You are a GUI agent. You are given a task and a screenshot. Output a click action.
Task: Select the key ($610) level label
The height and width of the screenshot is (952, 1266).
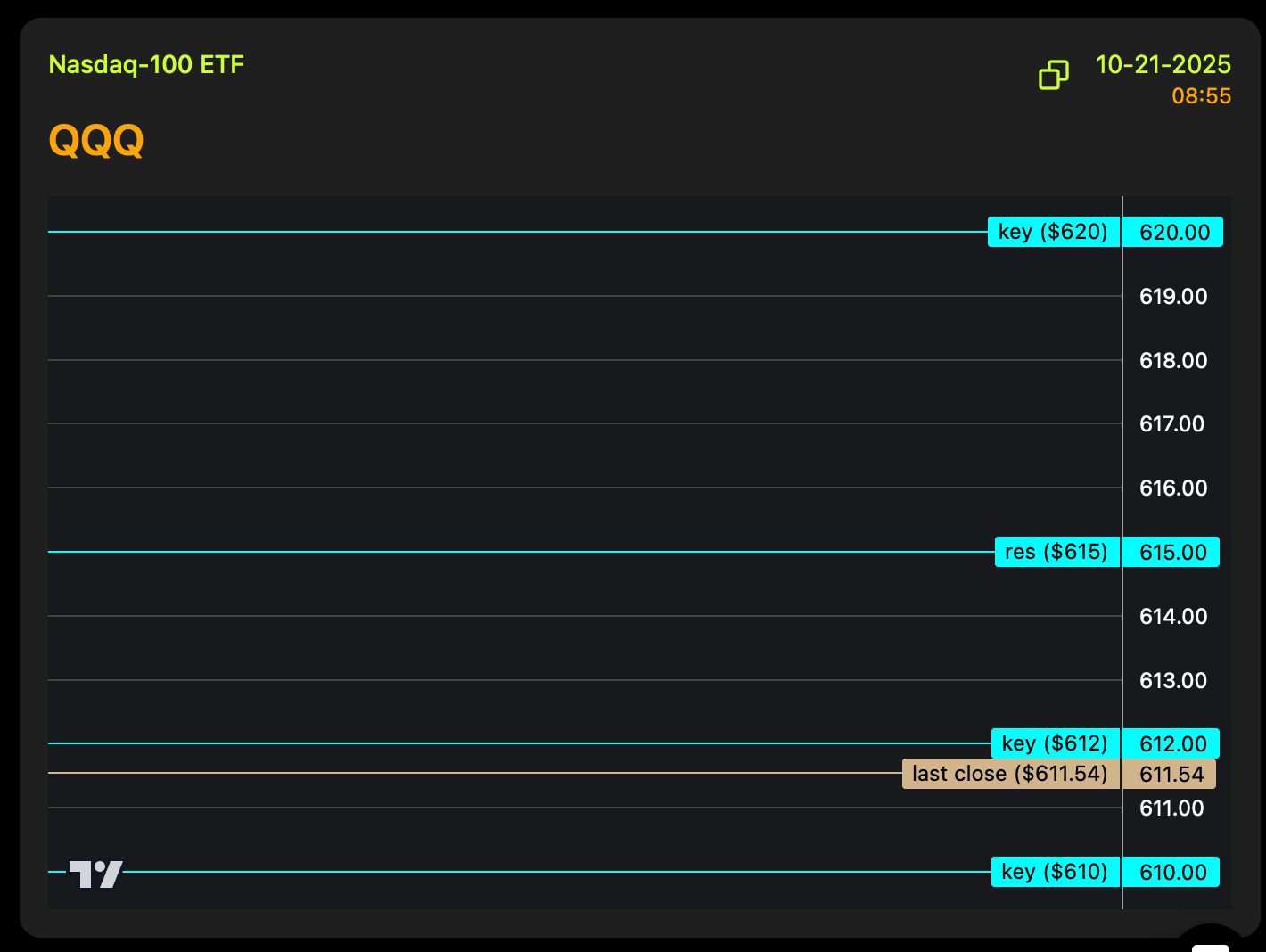1055,872
